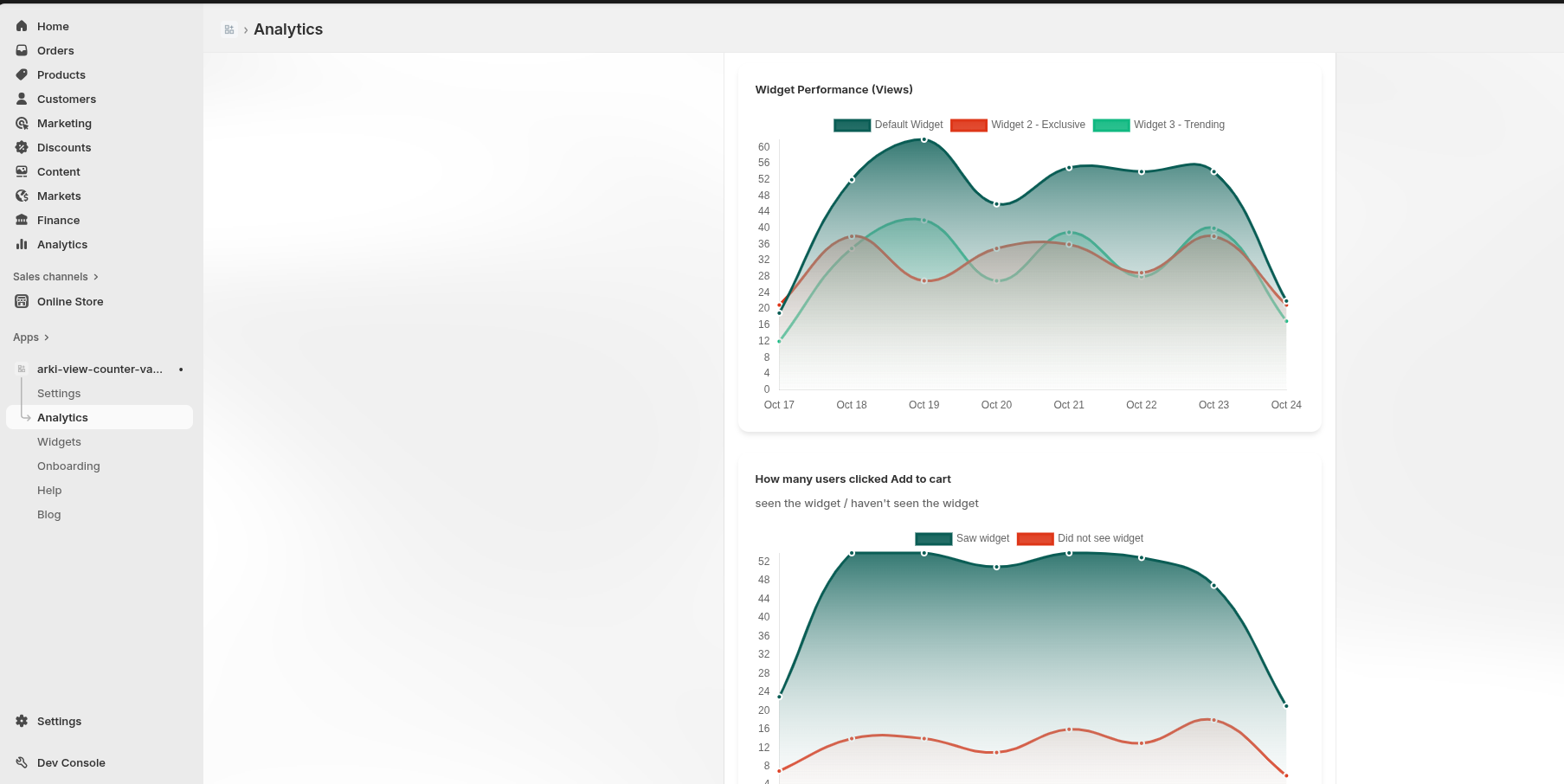Open Orders from its tag icon
Viewport: 1564px width, 784px height.
pos(21,50)
